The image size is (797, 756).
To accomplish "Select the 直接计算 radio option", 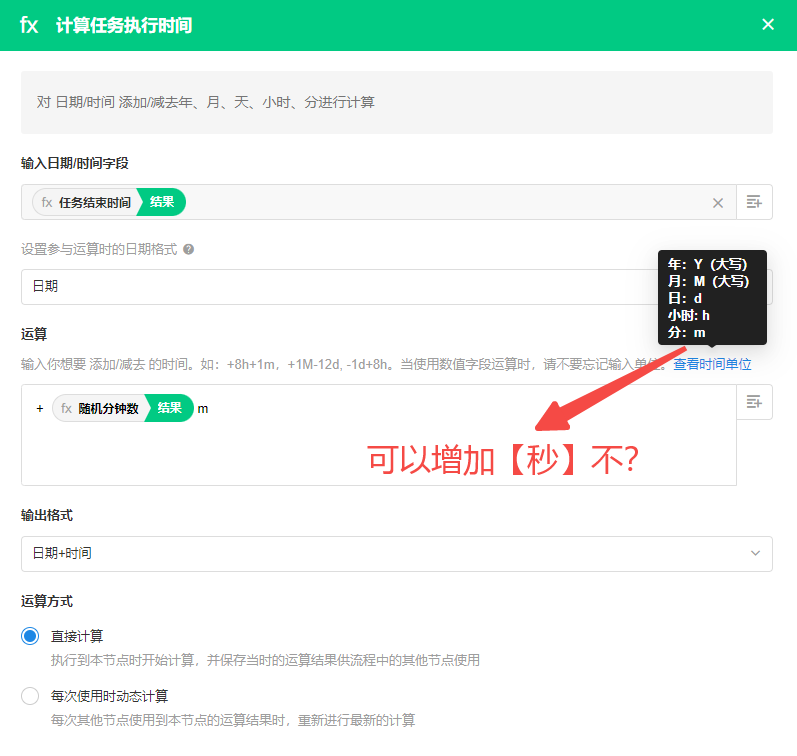I will tap(30, 637).
